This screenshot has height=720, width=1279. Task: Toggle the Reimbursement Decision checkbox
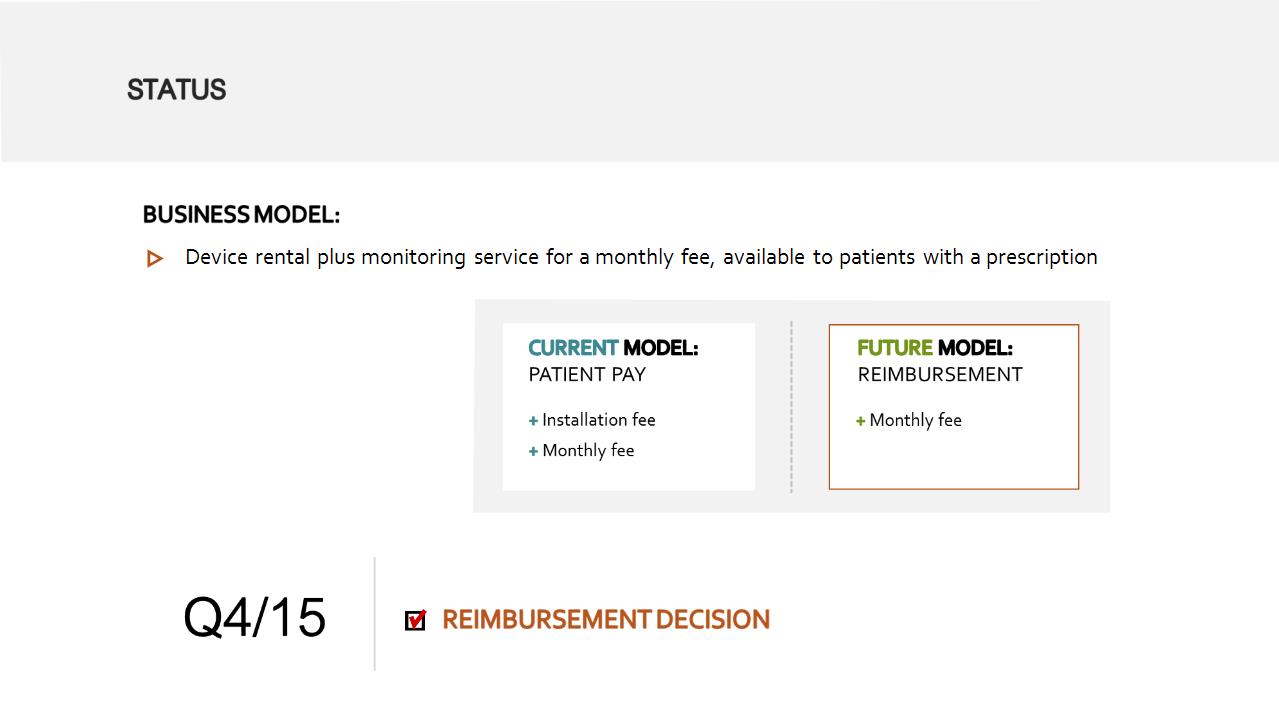[416, 620]
